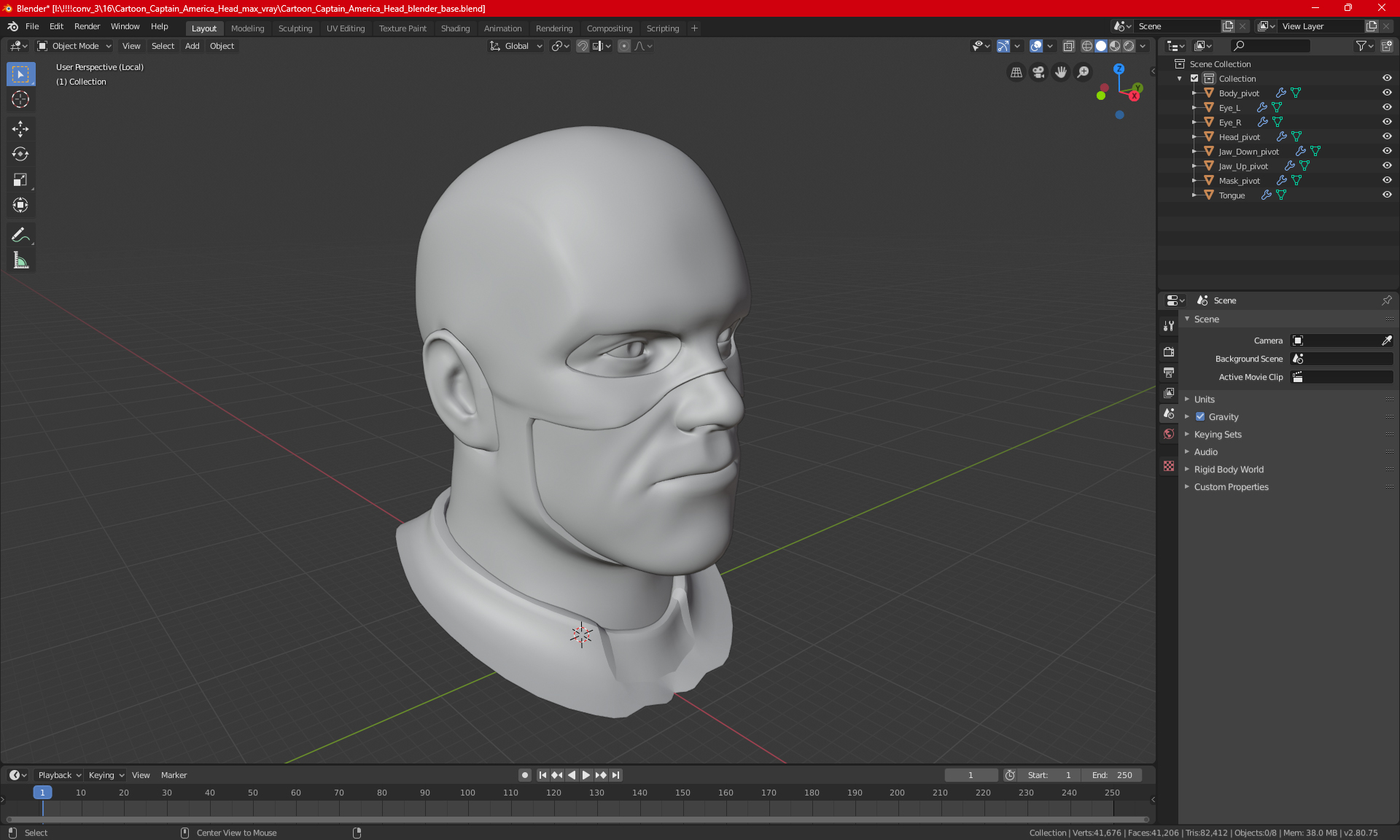Switch to orthographic/perspective grid view icon
Viewport: 1400px width, 840px height.
[x=1016, y=72]
